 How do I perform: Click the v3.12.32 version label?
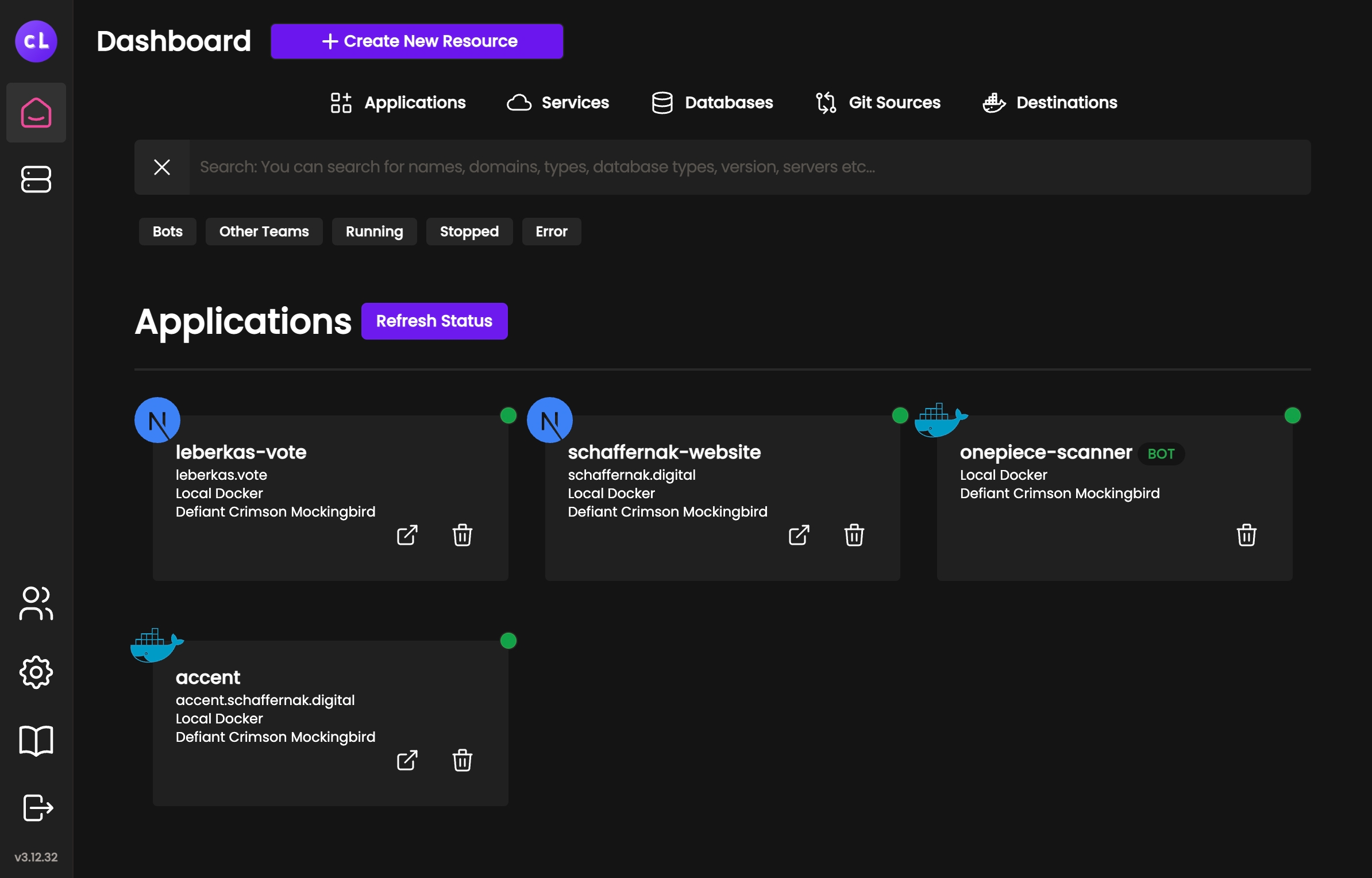(x=36, y=857)
